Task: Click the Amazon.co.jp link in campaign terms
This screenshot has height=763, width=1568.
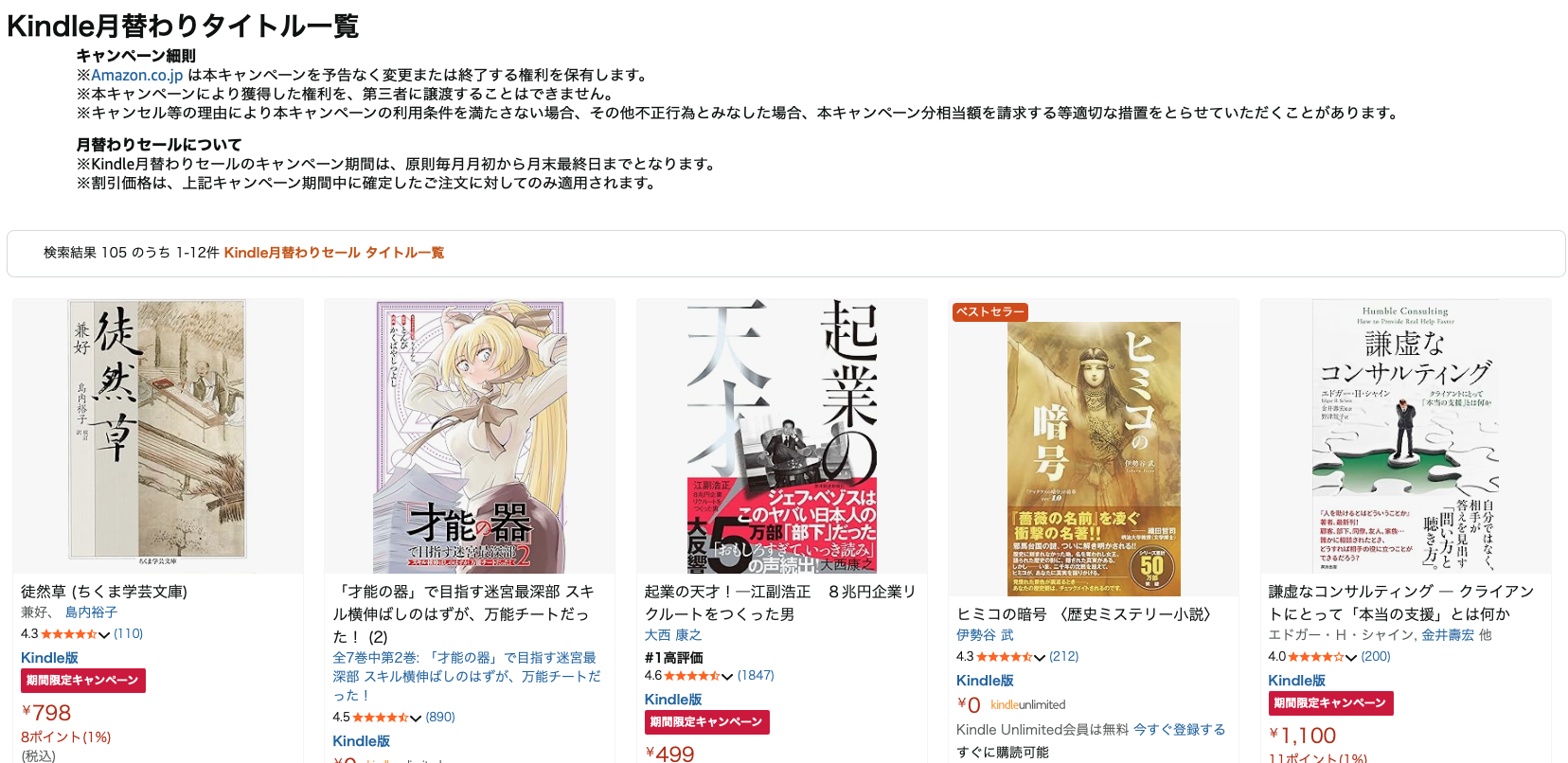Action: tap(137, 75)
